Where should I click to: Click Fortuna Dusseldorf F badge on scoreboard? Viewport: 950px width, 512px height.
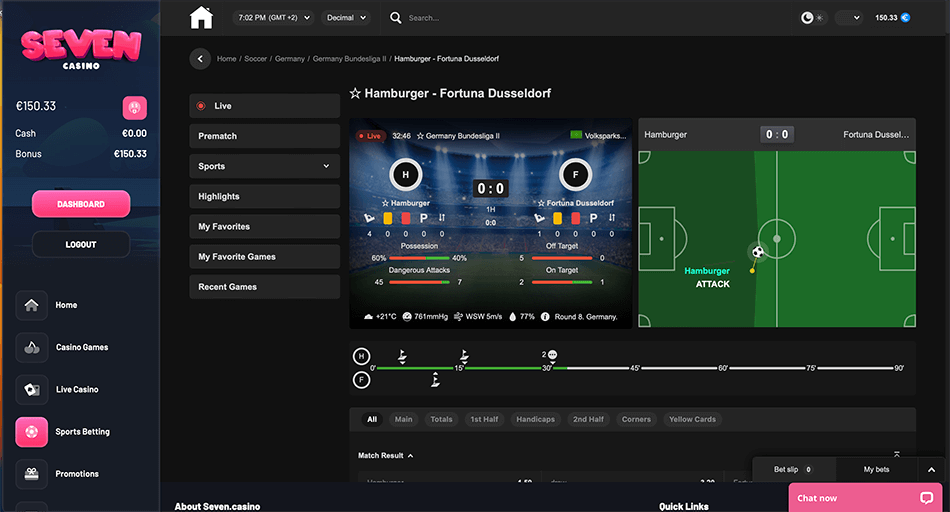(576, 175)
